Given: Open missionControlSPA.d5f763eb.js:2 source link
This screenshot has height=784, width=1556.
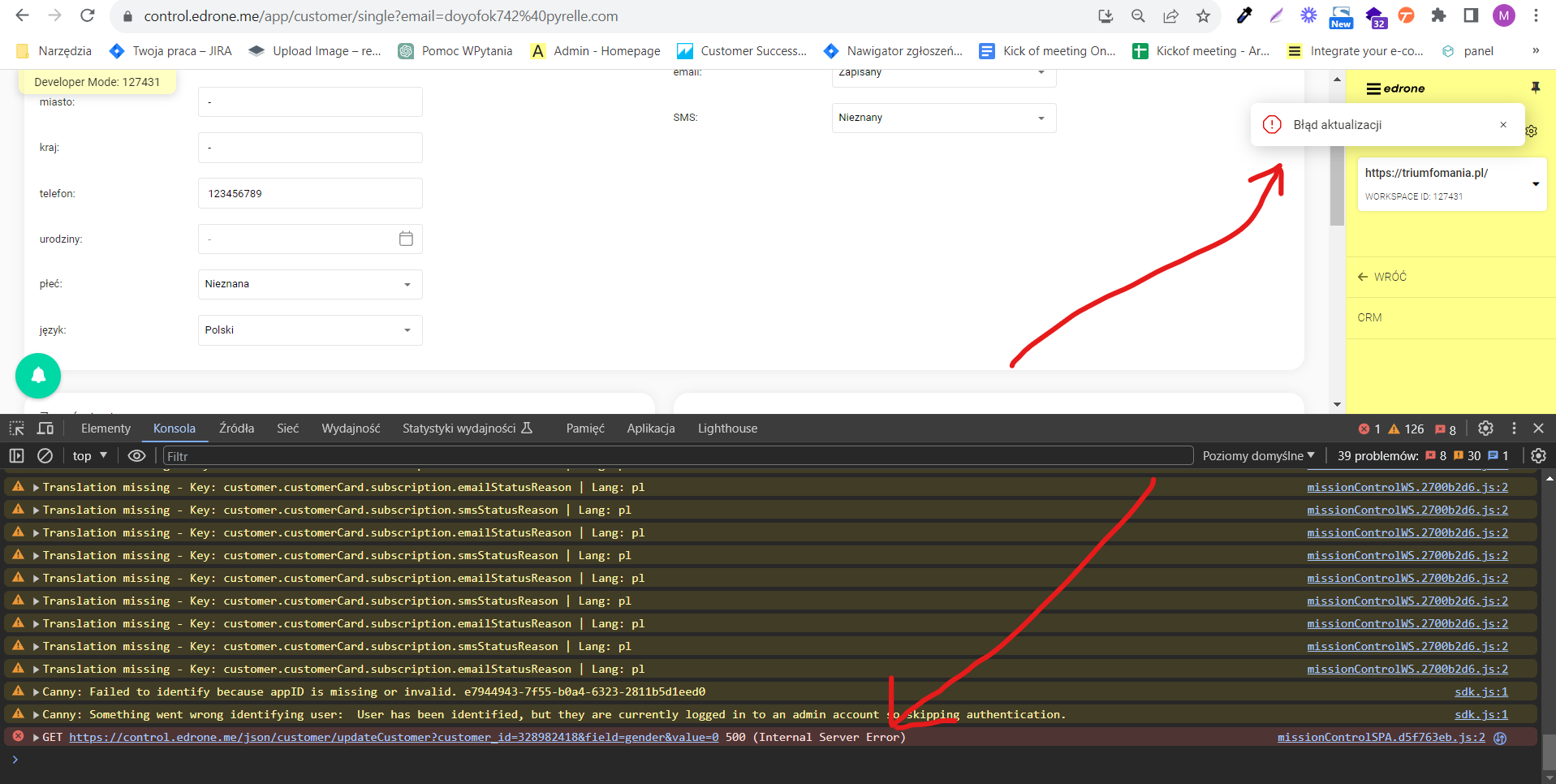Looking at the screenshot, I should tap(1381, 738).
